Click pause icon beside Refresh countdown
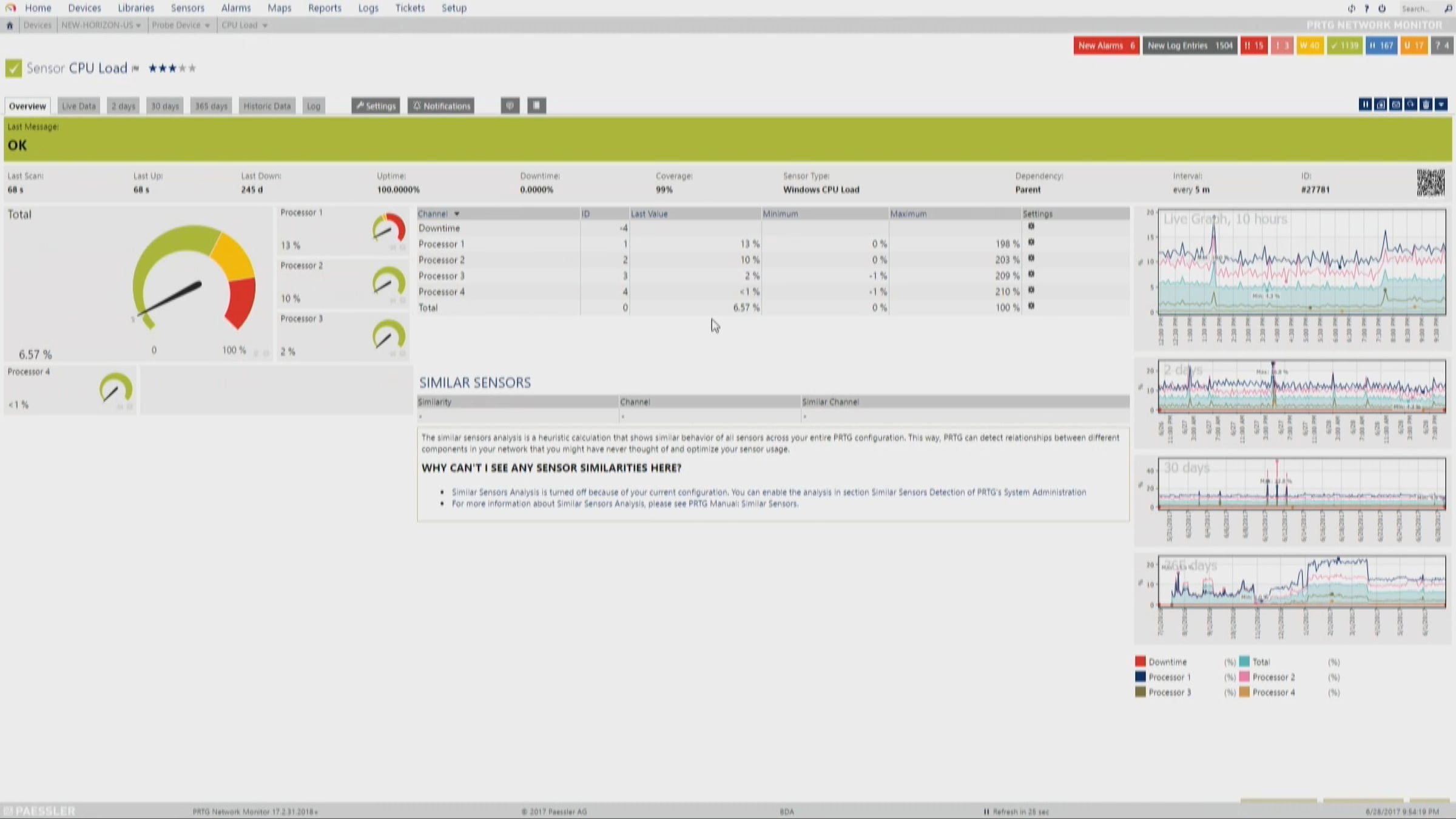 986,812
